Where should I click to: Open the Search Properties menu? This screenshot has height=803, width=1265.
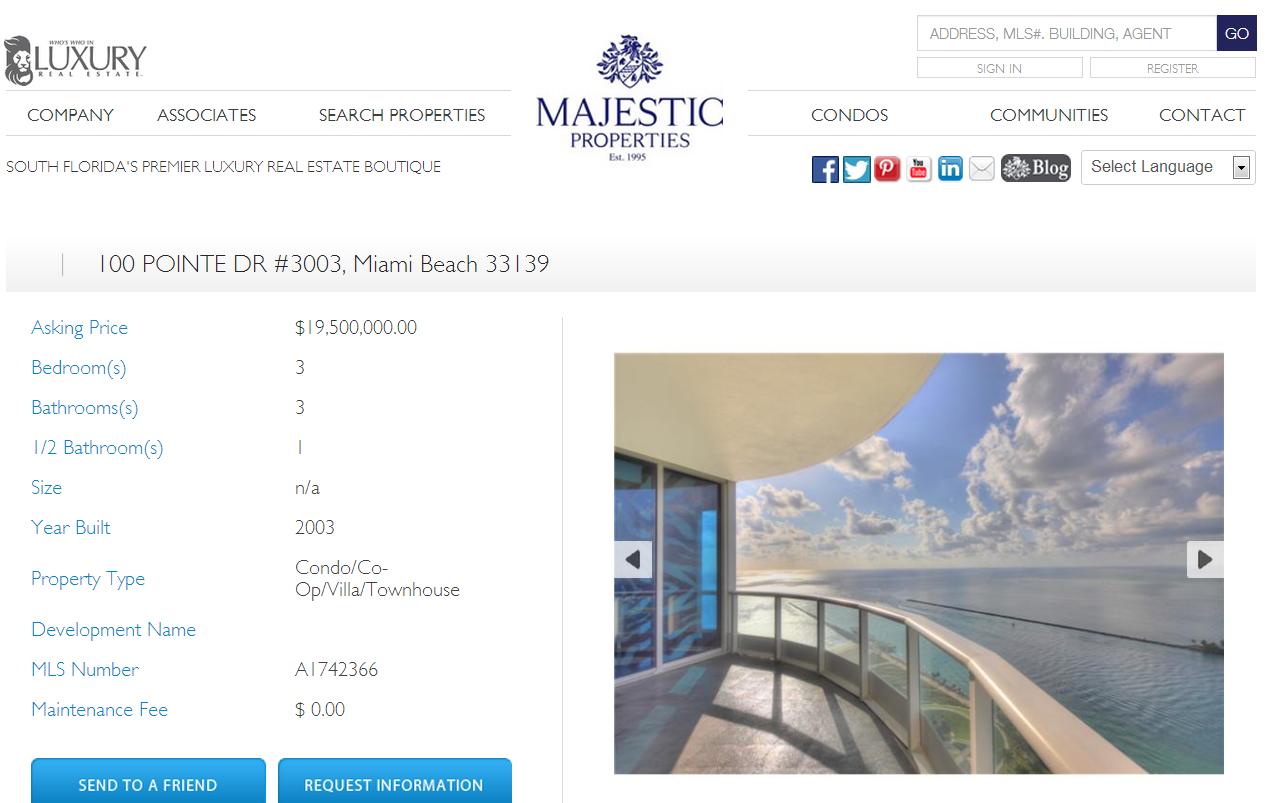click(x=402, y=115)
